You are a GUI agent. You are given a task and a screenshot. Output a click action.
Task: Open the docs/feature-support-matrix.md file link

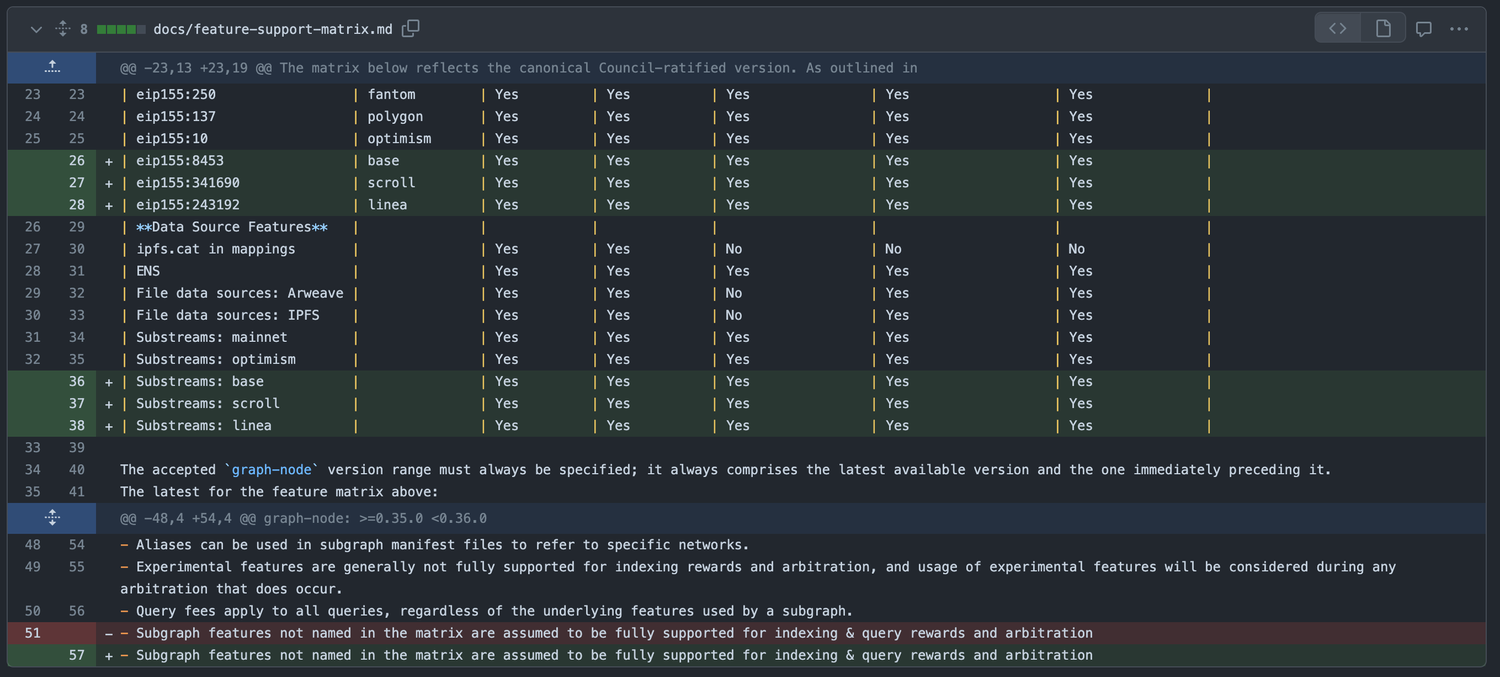pyautogui.click(x=272, y=29)
